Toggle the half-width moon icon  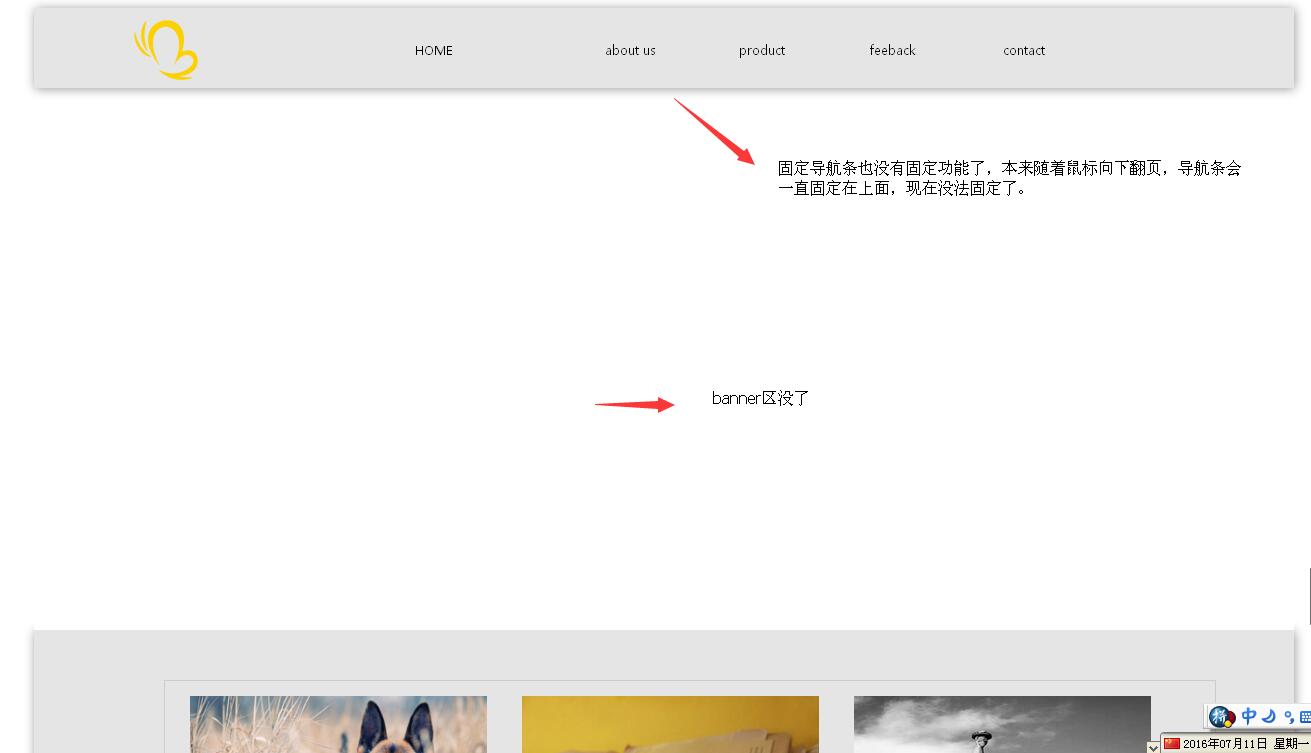pos(1269,716)
